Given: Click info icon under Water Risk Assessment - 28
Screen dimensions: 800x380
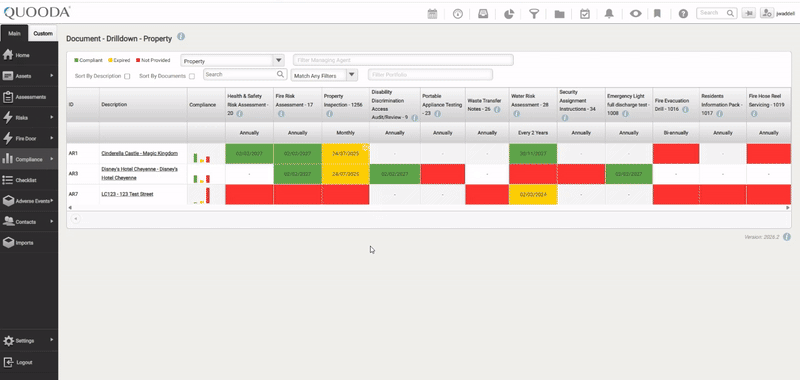Looking at the screenshot, I should tap(516, 114).
